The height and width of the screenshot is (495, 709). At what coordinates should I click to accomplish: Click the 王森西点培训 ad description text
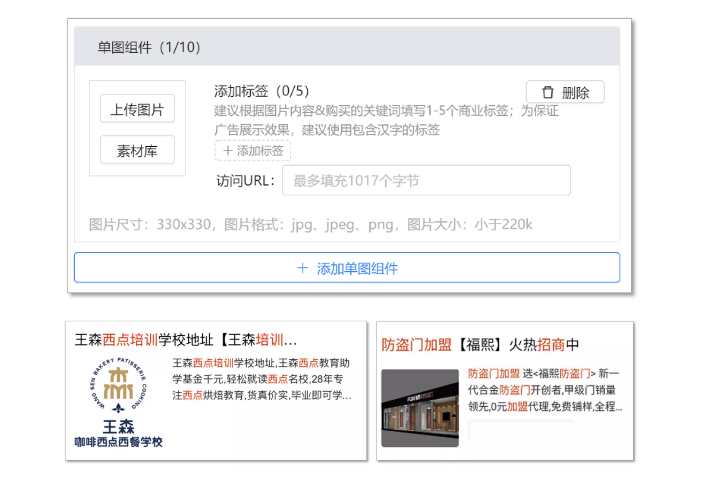(262, 379)
